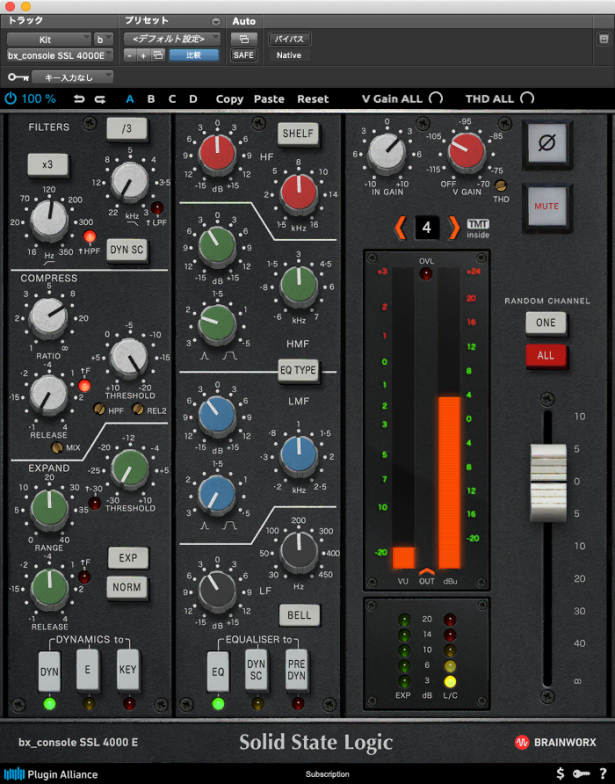Click the バイパス bypass button

(289, 39)
